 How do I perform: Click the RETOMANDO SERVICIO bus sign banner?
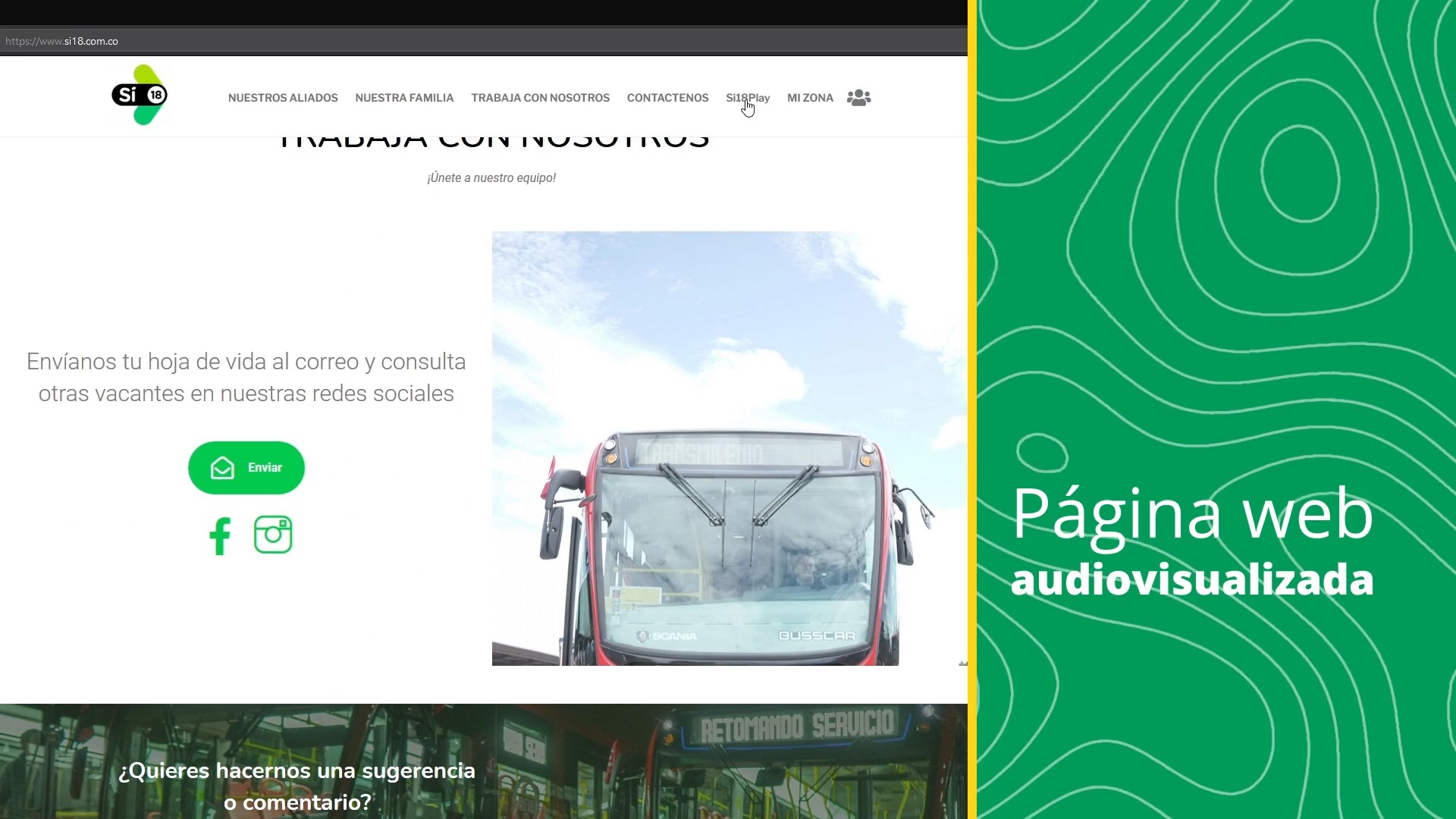pyautogui.click(x=796, y=726)
